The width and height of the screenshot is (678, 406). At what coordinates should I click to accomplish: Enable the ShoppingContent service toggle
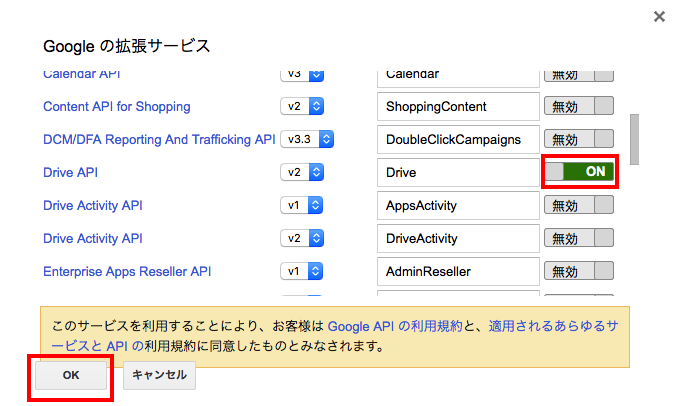click(579, 106)
